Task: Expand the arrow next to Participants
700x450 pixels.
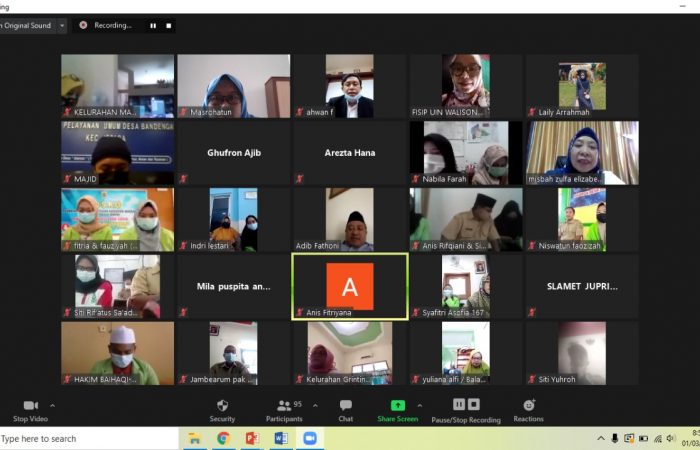Action: (x=315, y=405)
